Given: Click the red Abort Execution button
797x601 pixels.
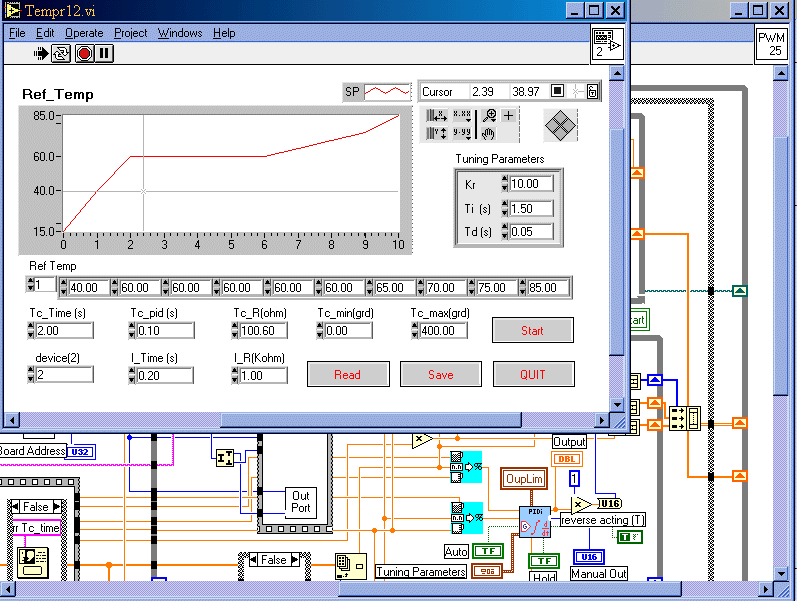Looking at the screenshot, I should coord(84,53).
